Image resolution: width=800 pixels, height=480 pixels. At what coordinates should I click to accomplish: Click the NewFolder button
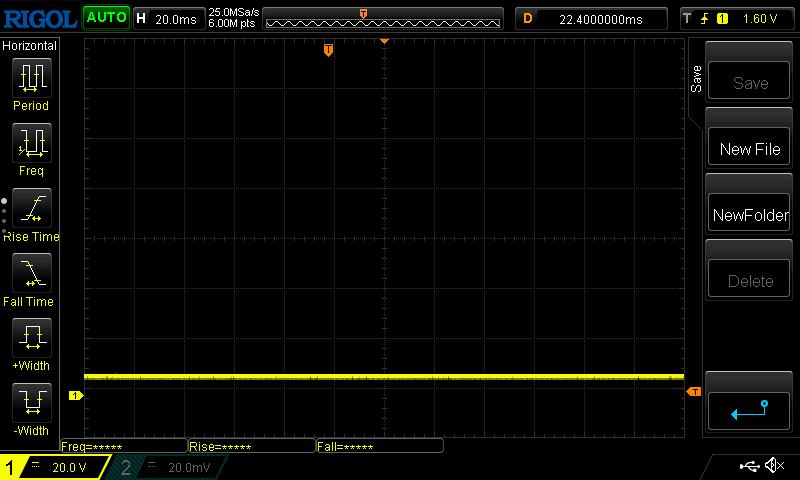(749, 212)
